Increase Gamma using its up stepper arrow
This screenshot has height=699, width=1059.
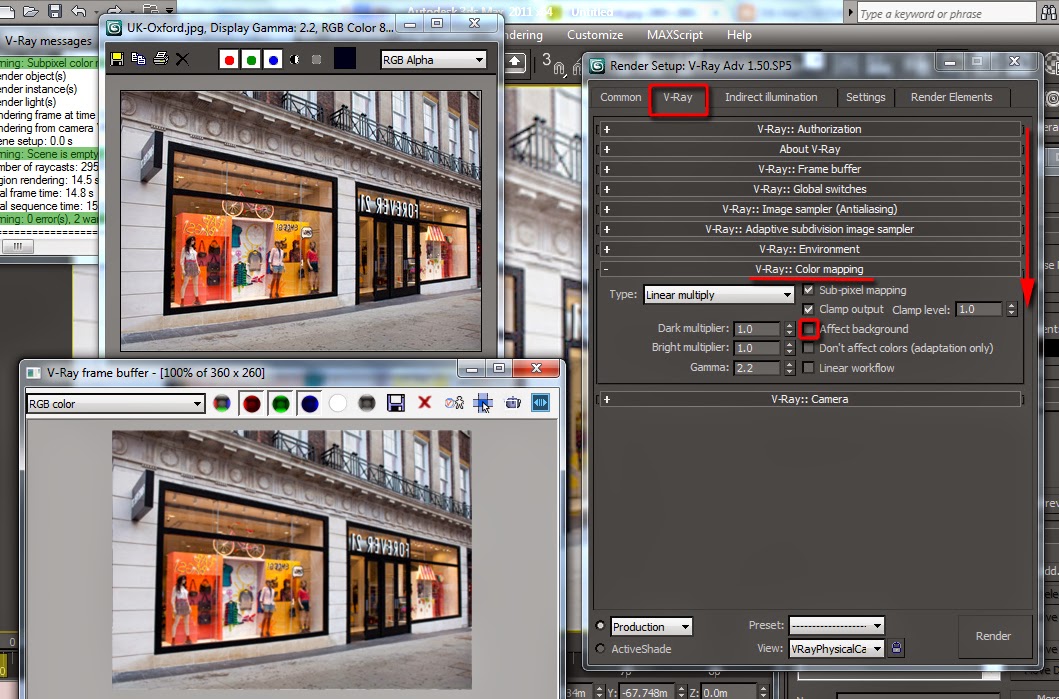[788, 364]
